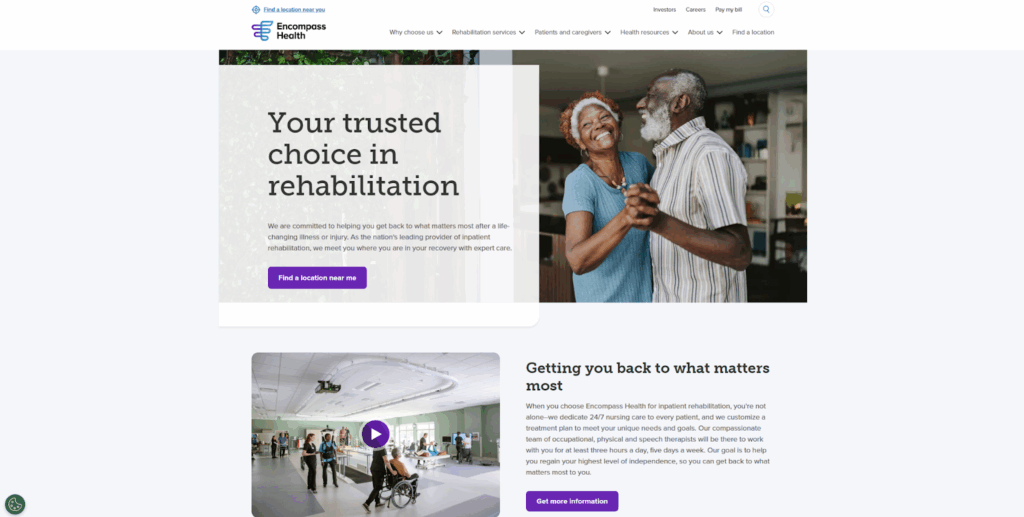The height and width of the screenshot is (517, 1024).
Task: Open the Careers link
Action: coord(696,10)
